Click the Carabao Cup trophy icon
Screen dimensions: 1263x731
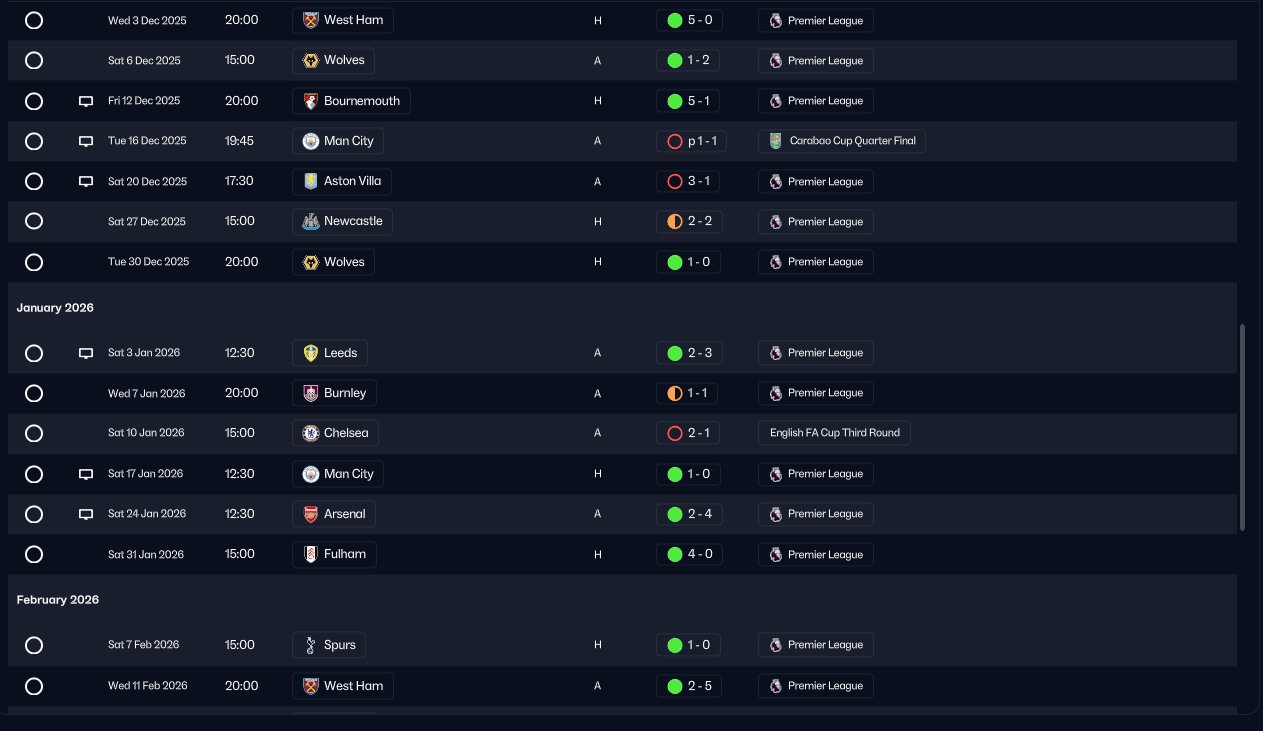click(776, 141)
